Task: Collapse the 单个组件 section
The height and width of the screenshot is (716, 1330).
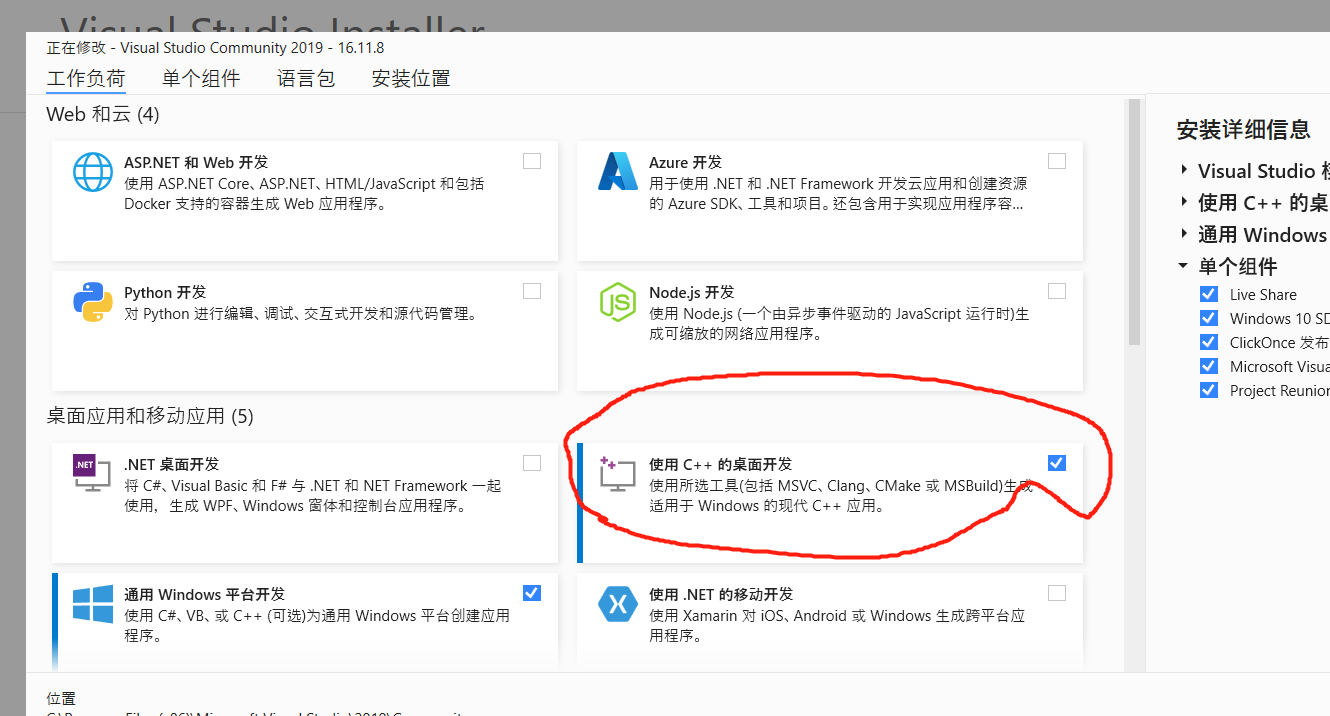Action: coord(1185,266)
